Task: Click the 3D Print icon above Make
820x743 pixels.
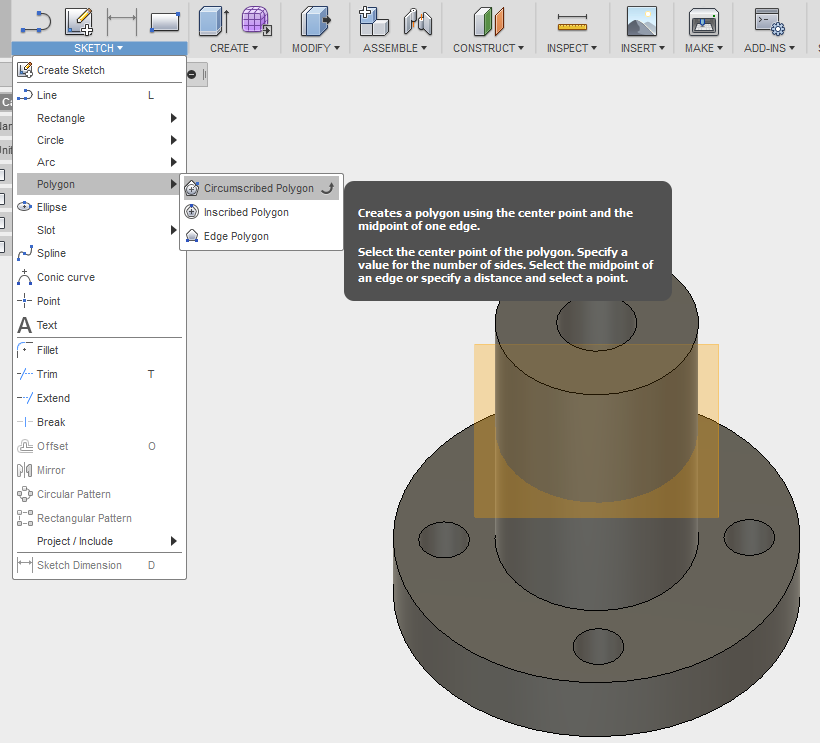Action: [706, 20]
